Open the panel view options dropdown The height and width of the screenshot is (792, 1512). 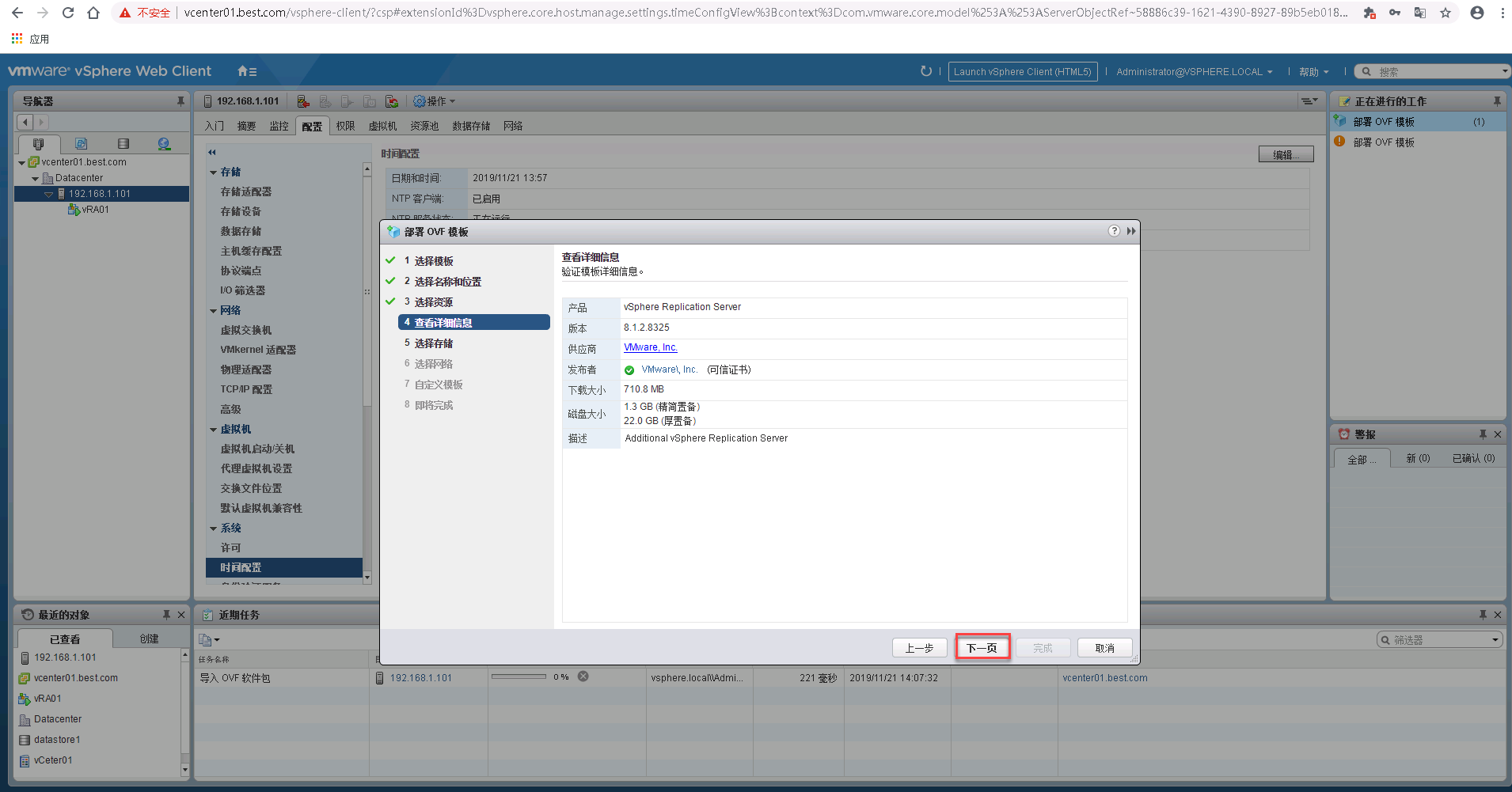tap(1310, 101)
